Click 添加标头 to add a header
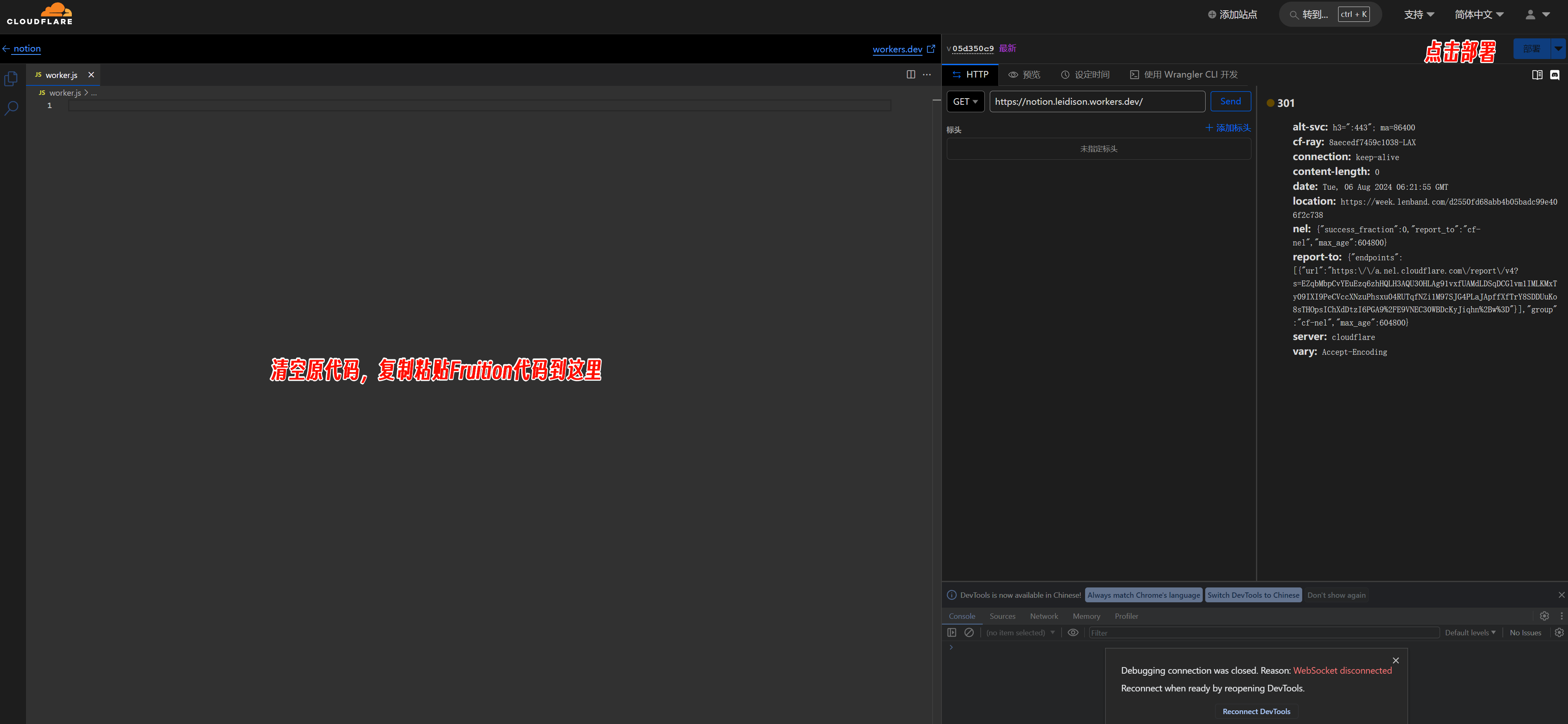Image resolution: width=1568 pixels, height=724 pixels. (1228, 128)
